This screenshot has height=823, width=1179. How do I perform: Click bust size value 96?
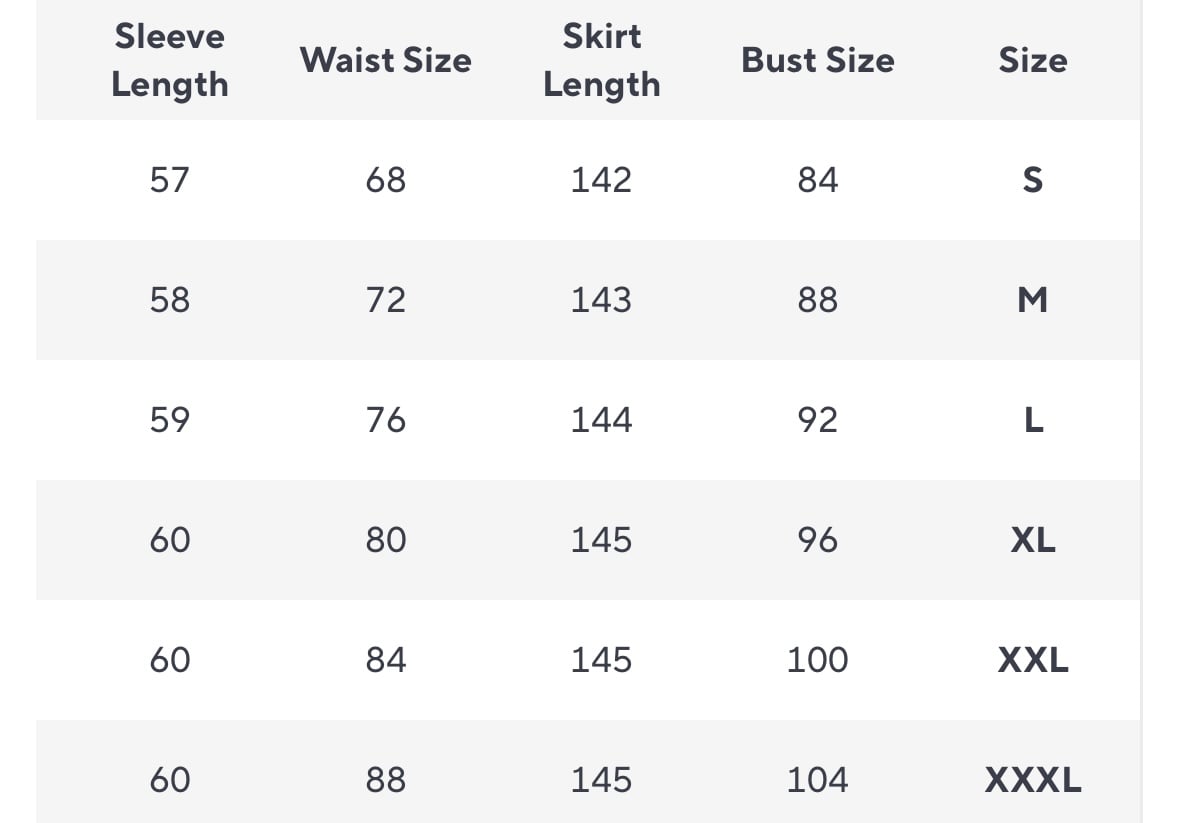coord(817,540)
